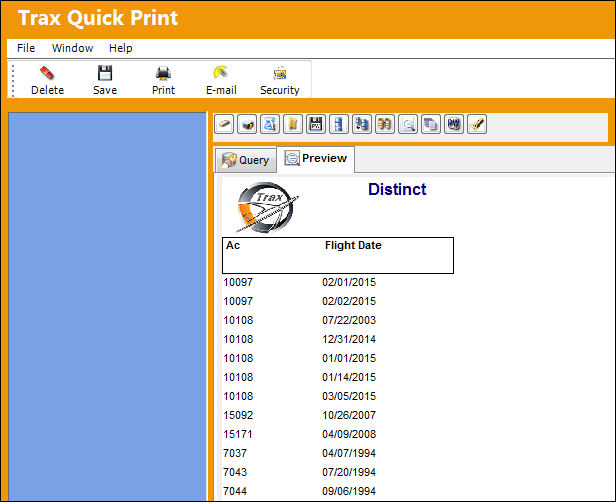Click date cell 04/09/2008
616x502 pixels.
point(349,434)
